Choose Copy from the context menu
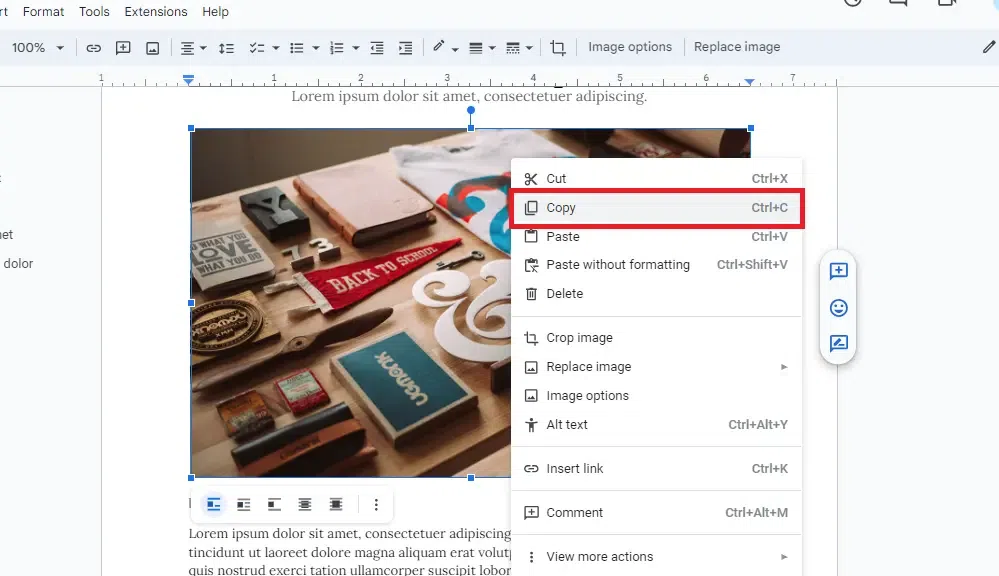The height and width of the screenshot is (576, 999). click(x=656, y=208)
